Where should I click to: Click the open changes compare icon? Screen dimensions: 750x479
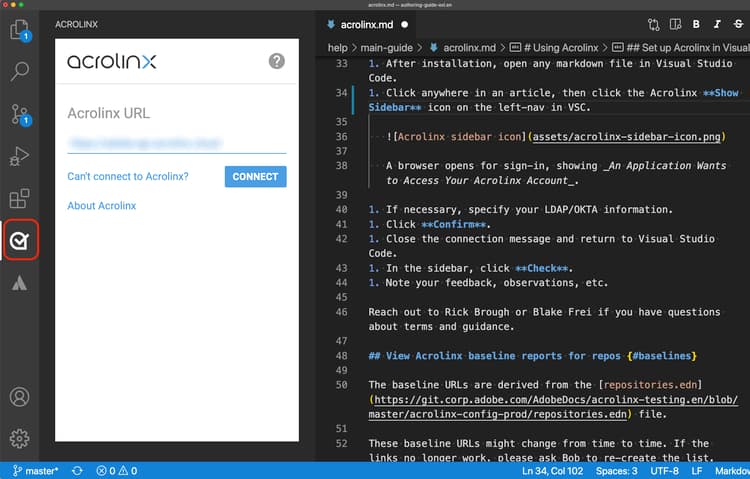pyautogui.click(x=653, y=24)
